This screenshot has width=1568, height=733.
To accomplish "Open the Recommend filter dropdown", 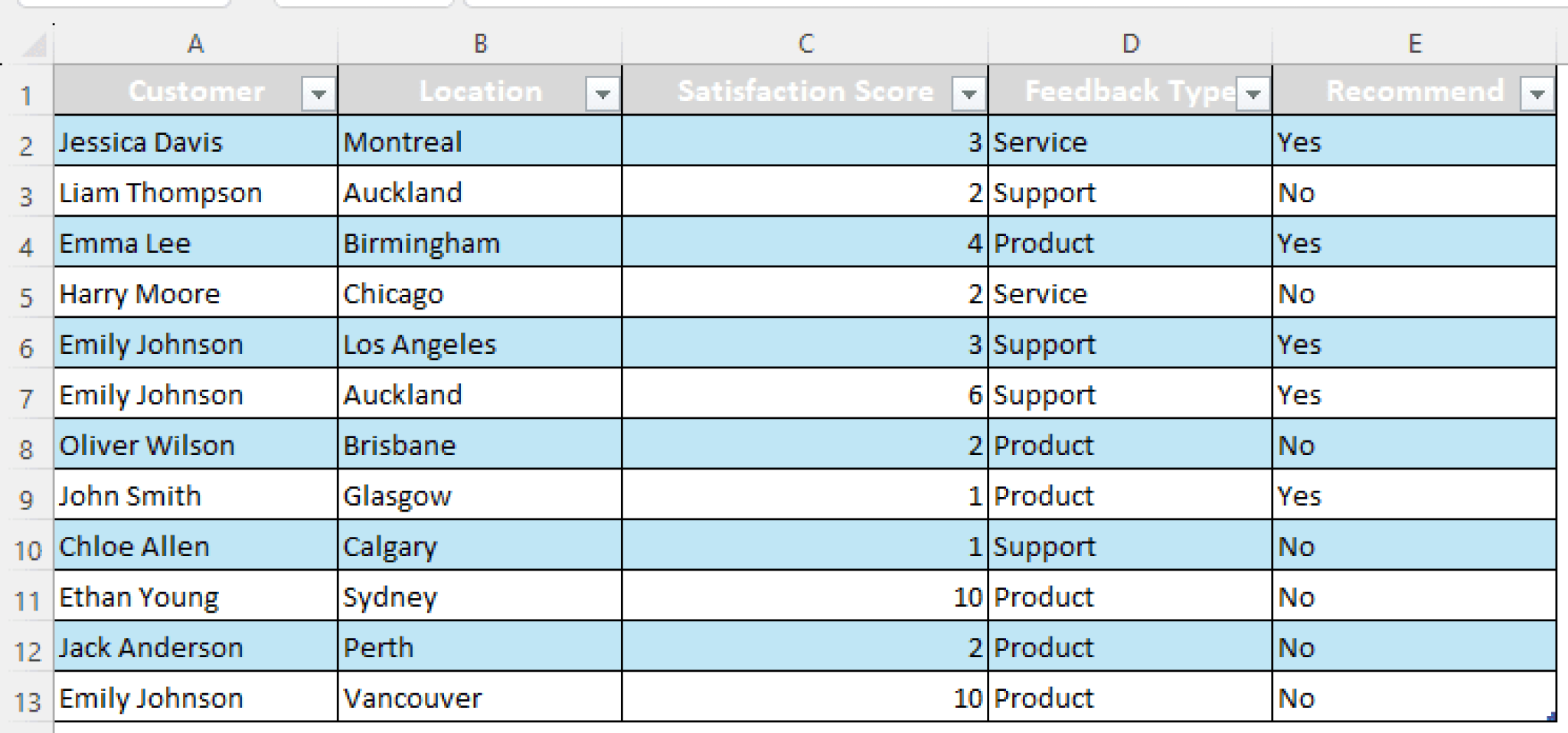I will click(1537, 93).
